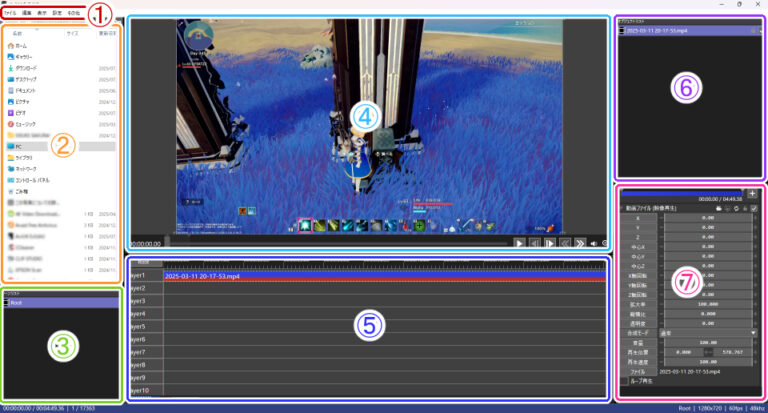This screenshot has width=768, height=413.
Task: Toggle the video file object's enable checkbox
Action: click(754, 208)
